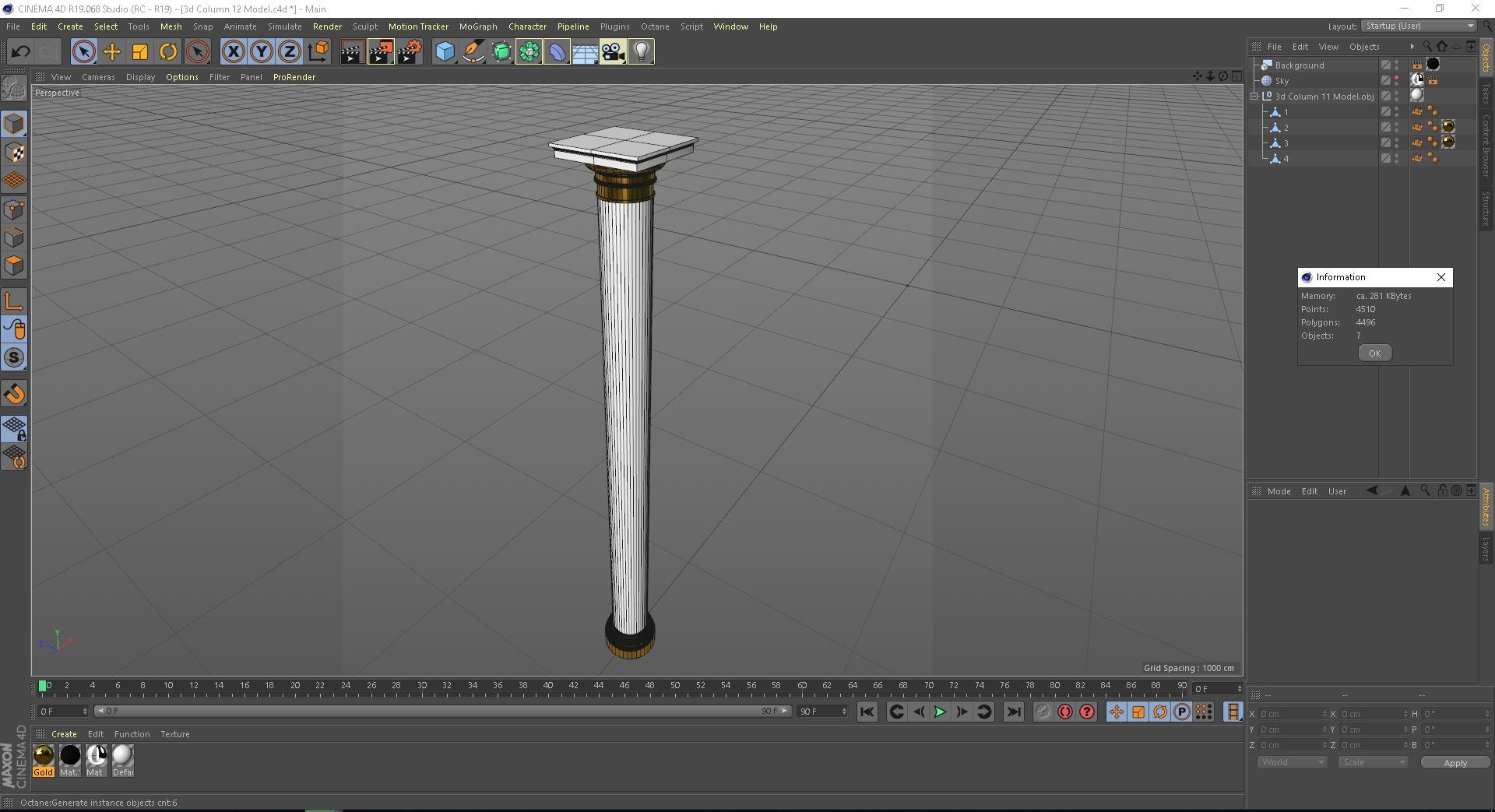
Task: Select the Move tool in top toolbar
Action: pos(112,52)
